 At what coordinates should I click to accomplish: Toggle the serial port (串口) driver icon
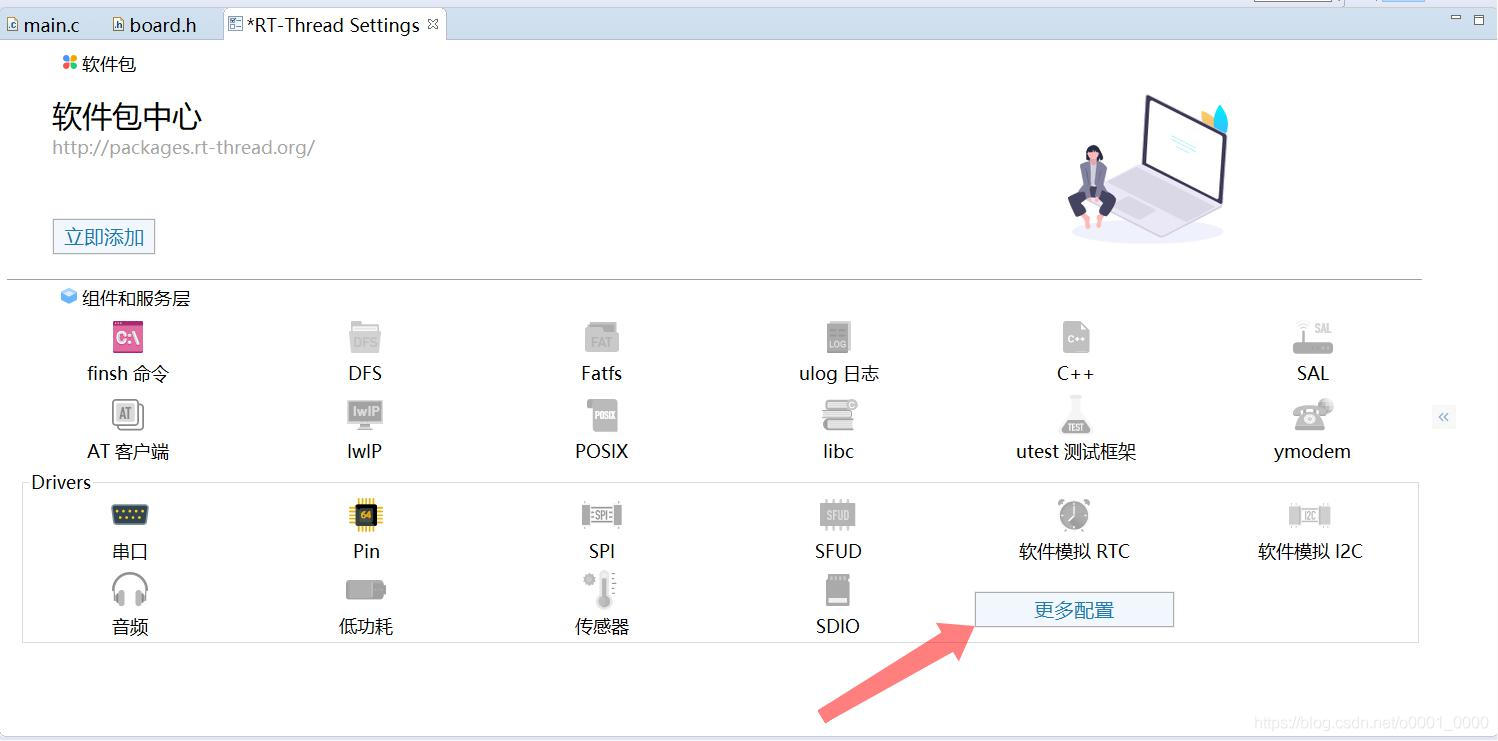pyautogui.click(x=130, y=515)
